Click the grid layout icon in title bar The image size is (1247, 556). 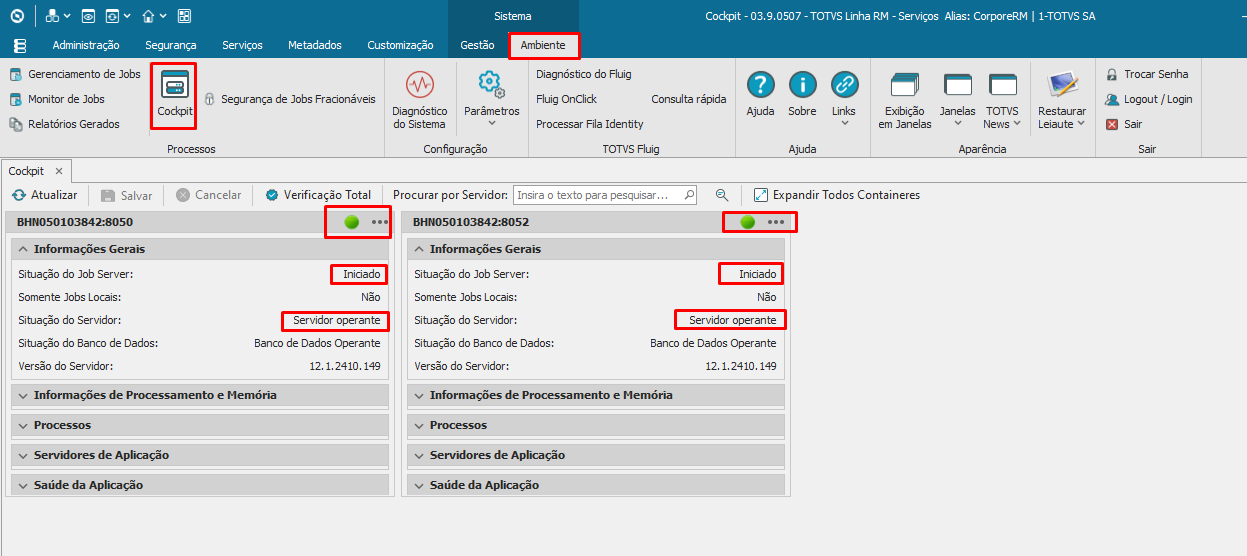[x=184, y=16]
